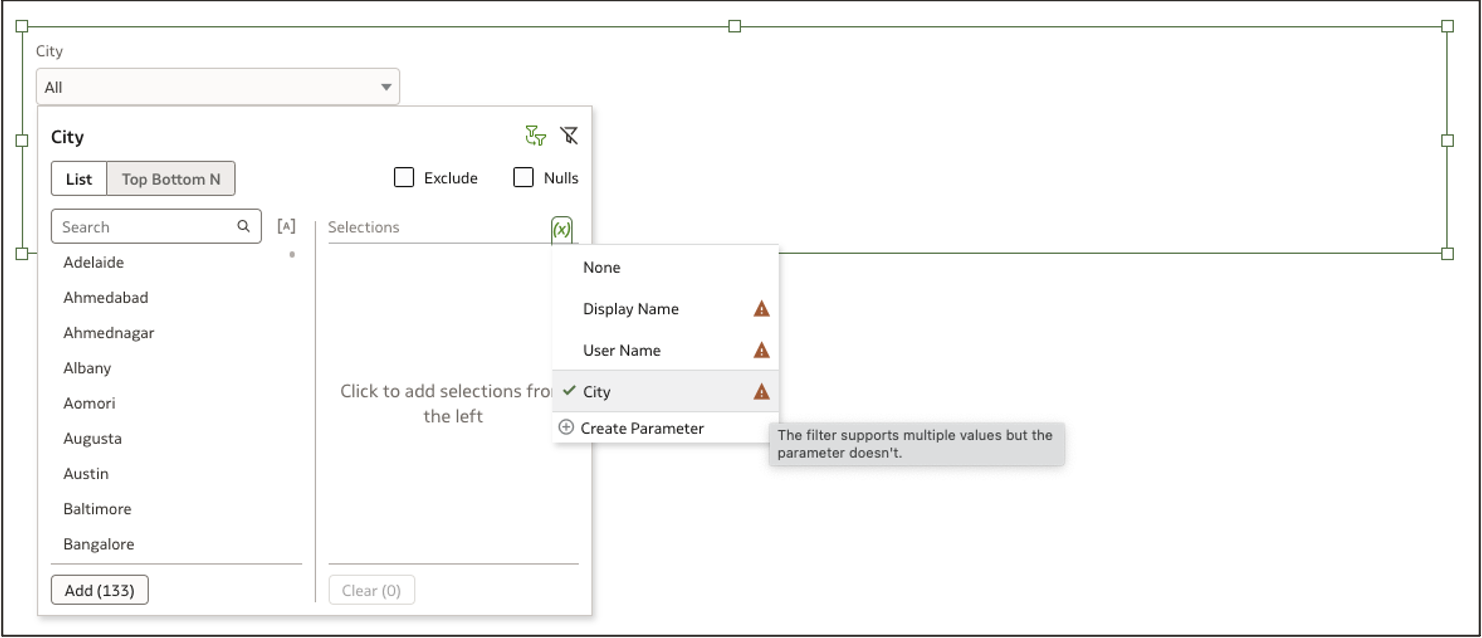Choose None from the parameter menu
1482x638 pixels.
(601, 267)
